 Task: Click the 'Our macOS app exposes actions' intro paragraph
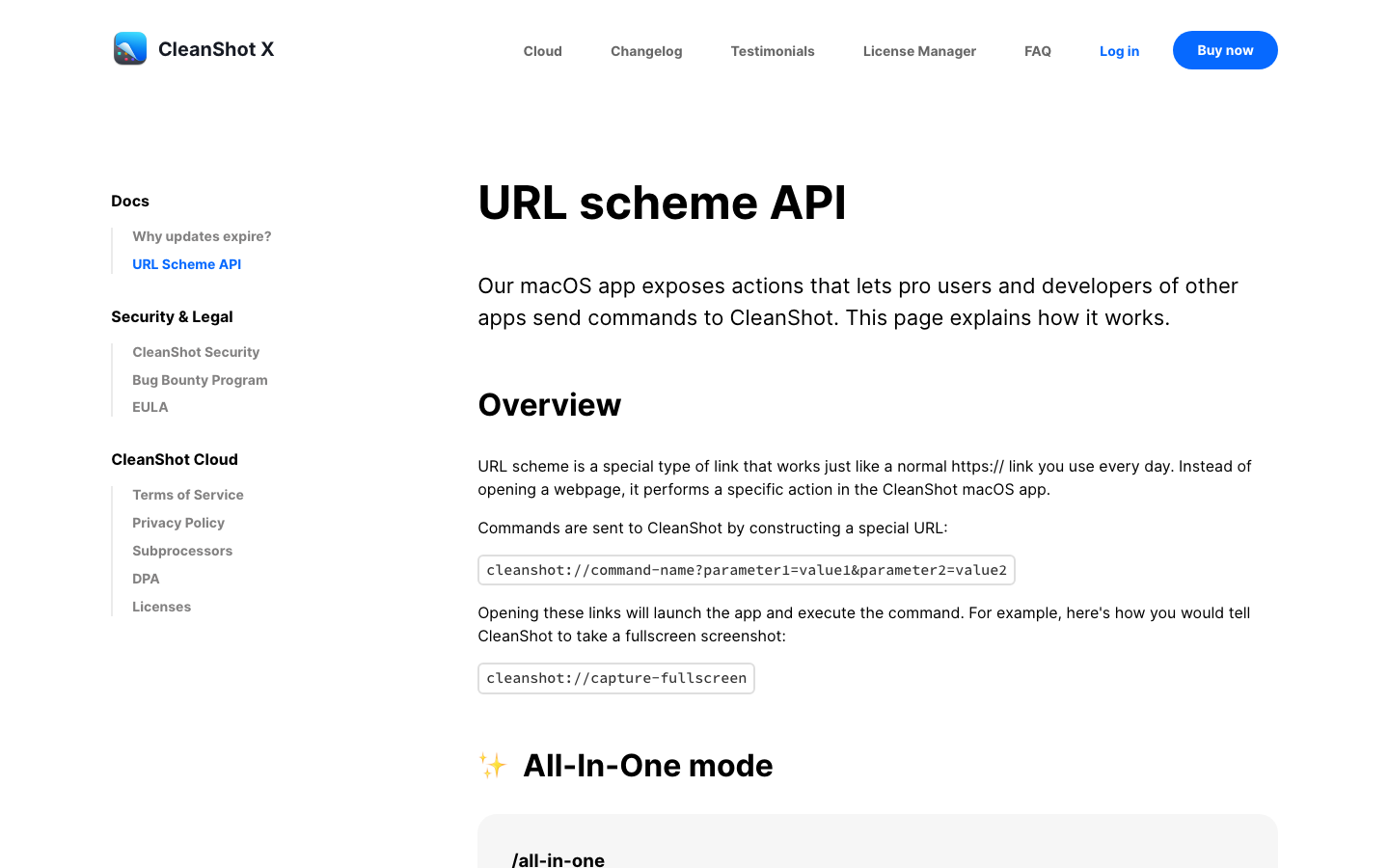858,302
